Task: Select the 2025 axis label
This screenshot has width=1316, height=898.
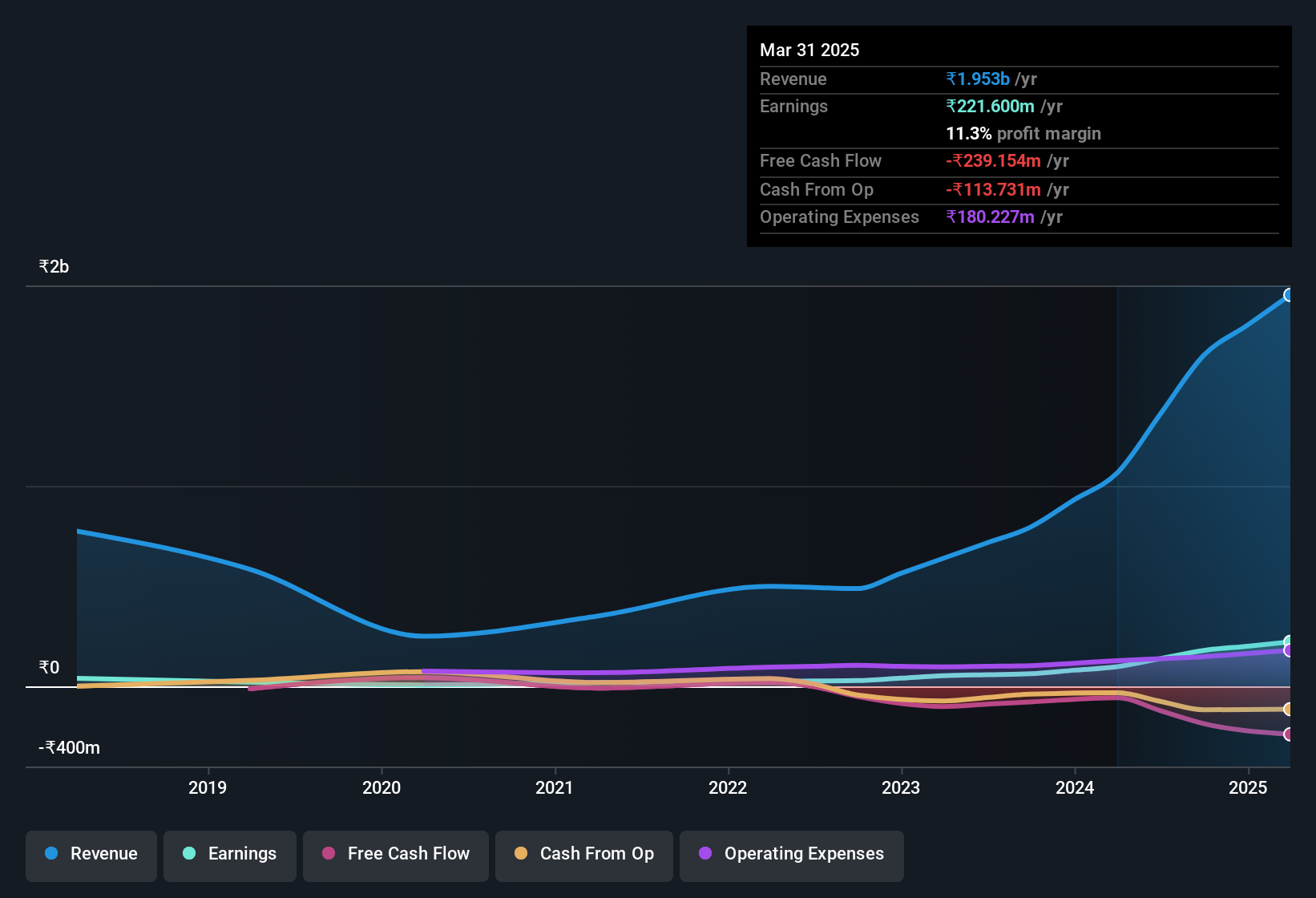Action: click(1248, 788)
